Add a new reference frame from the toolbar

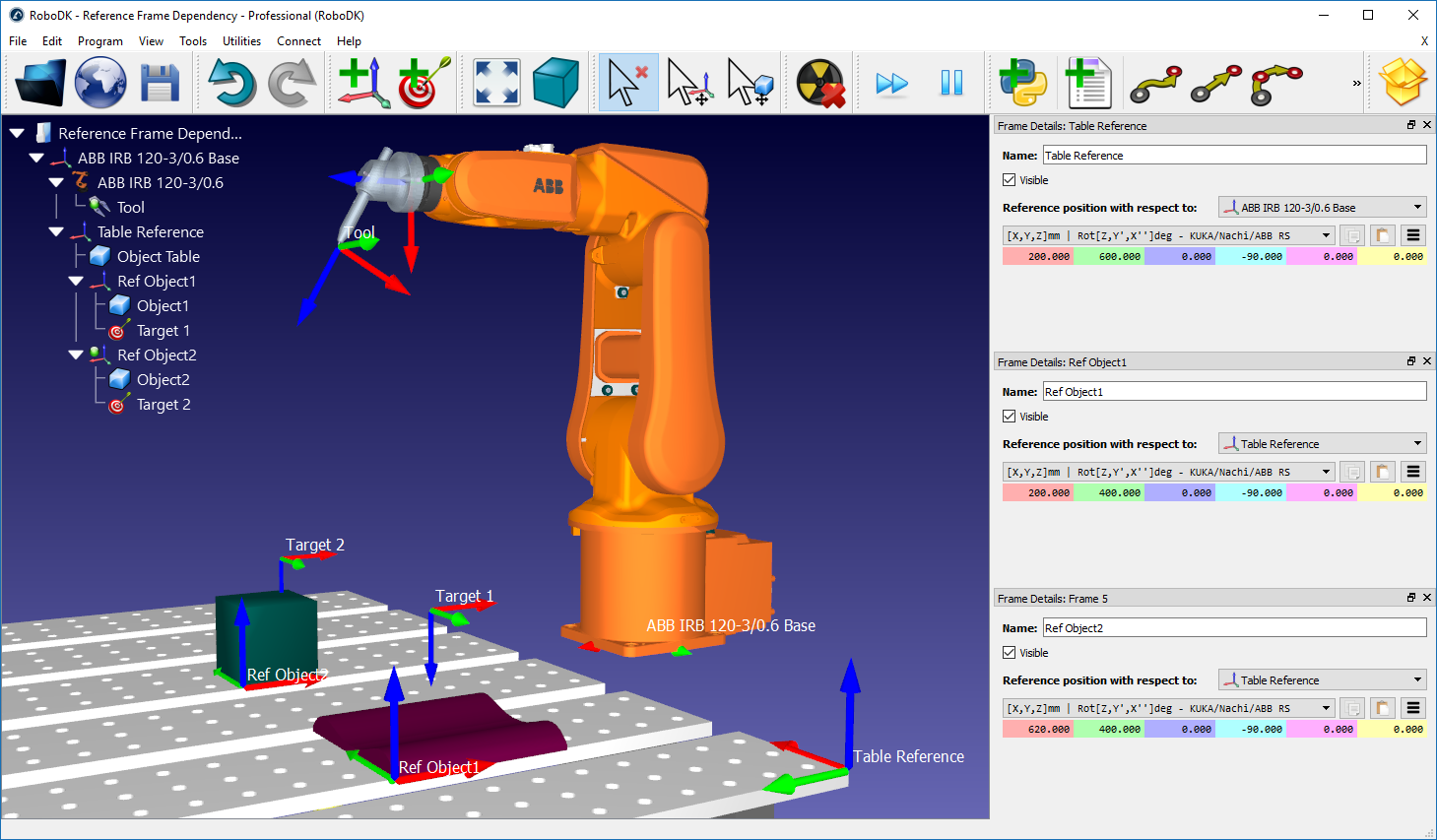362,83
